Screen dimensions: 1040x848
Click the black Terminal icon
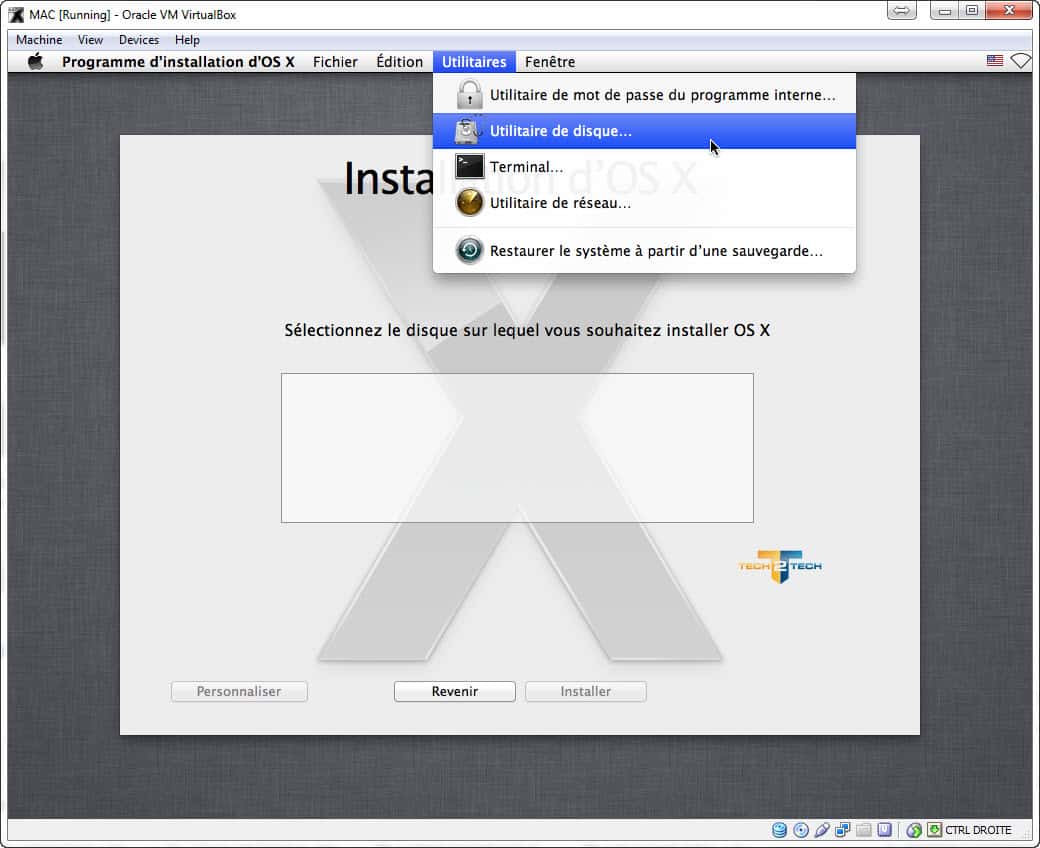[x=470, y=166]
